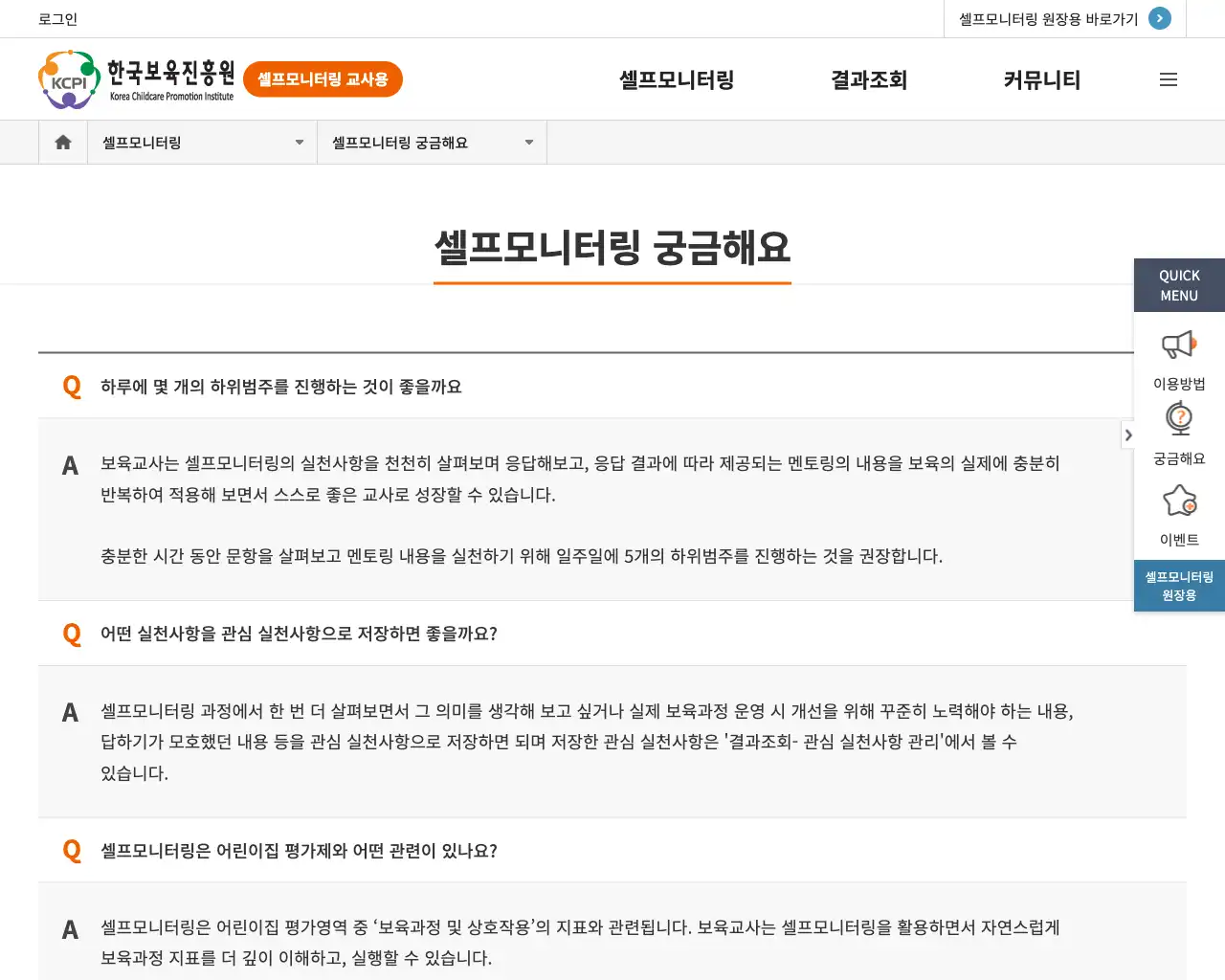The height and width of the screenshot is (980, 1225).
Task: Click answer text starting 보육교사는 셀프모니터링의 실천사항을
Action: (580, 479)
